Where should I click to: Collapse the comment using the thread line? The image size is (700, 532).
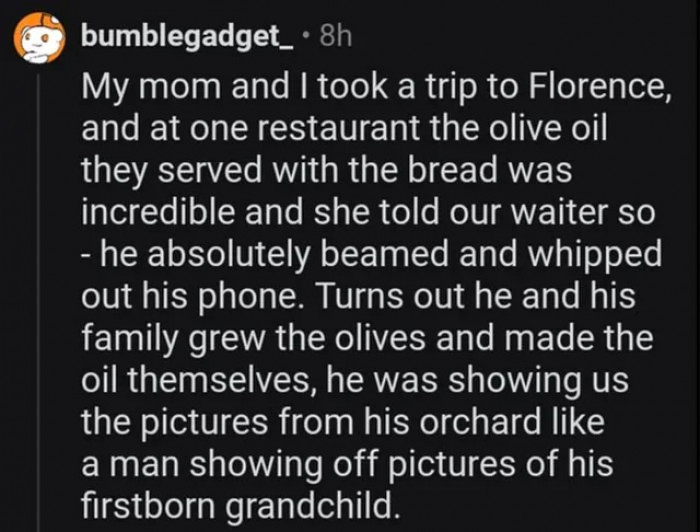point(39,300)
